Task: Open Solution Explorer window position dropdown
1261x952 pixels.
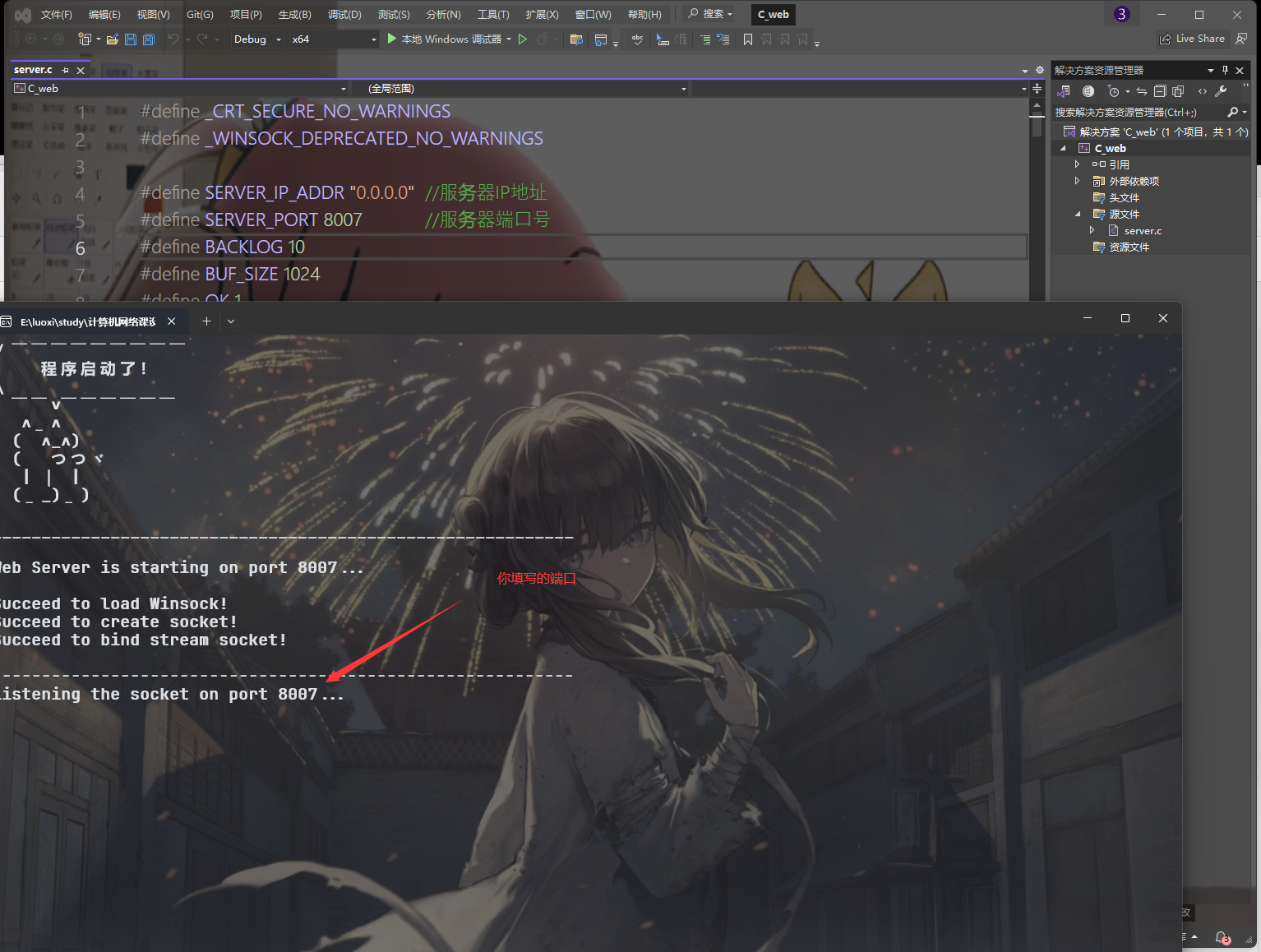Action: (1211, 70)
